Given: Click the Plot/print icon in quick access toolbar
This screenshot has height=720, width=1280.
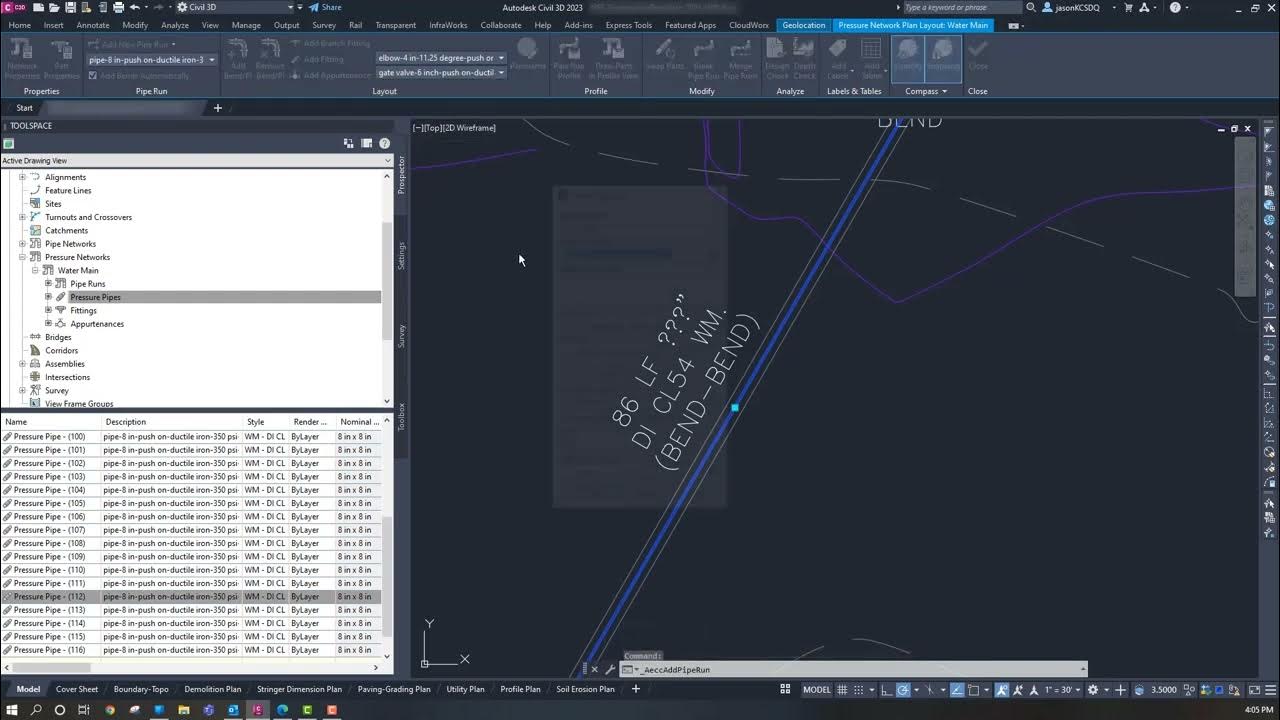Looking at the screenshot, I should coord(118,7).
